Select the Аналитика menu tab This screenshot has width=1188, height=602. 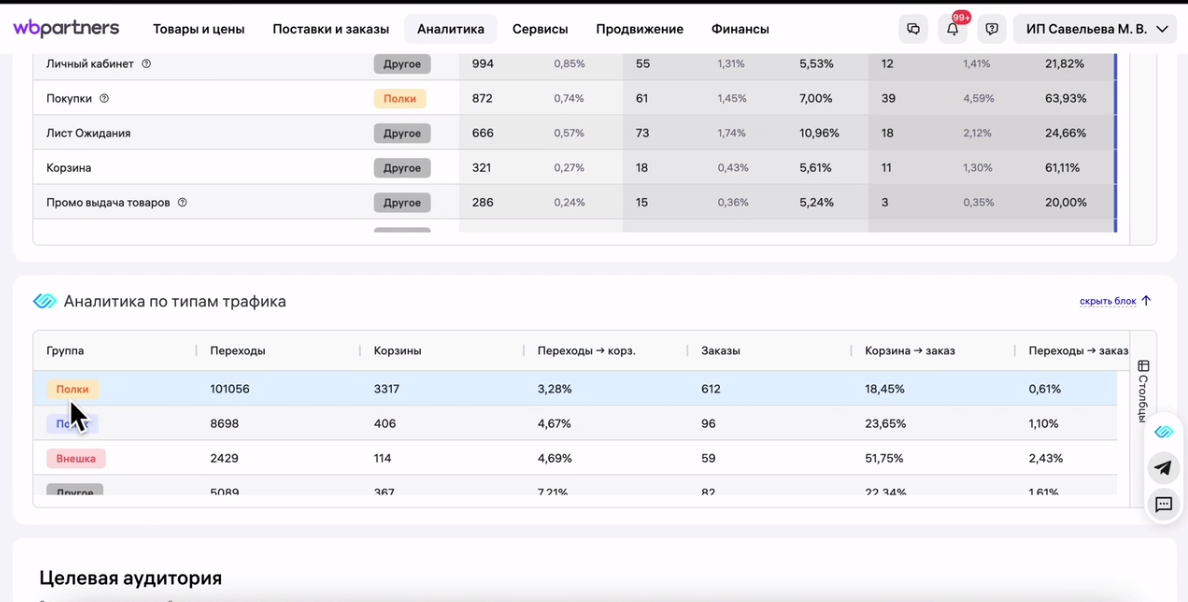(451, 30)
